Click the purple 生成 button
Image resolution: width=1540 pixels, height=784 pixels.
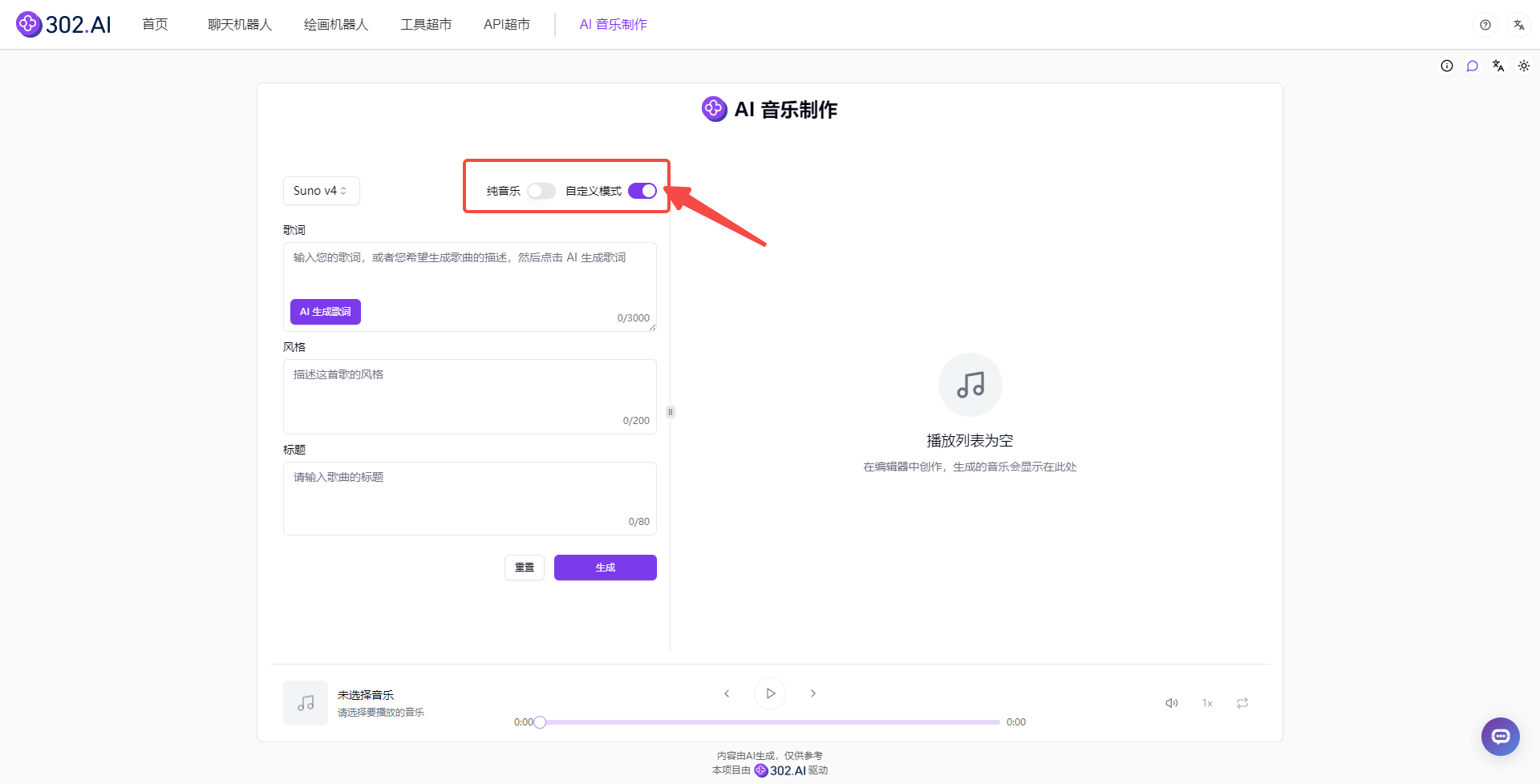click(x=606, y=568)
